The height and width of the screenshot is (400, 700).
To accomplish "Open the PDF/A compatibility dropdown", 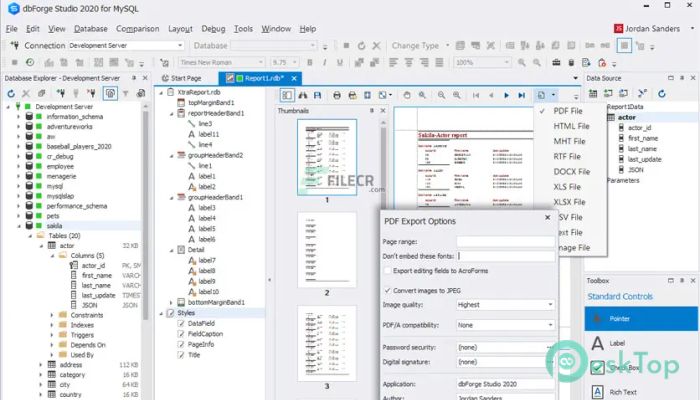I will [x=550, y=325].
